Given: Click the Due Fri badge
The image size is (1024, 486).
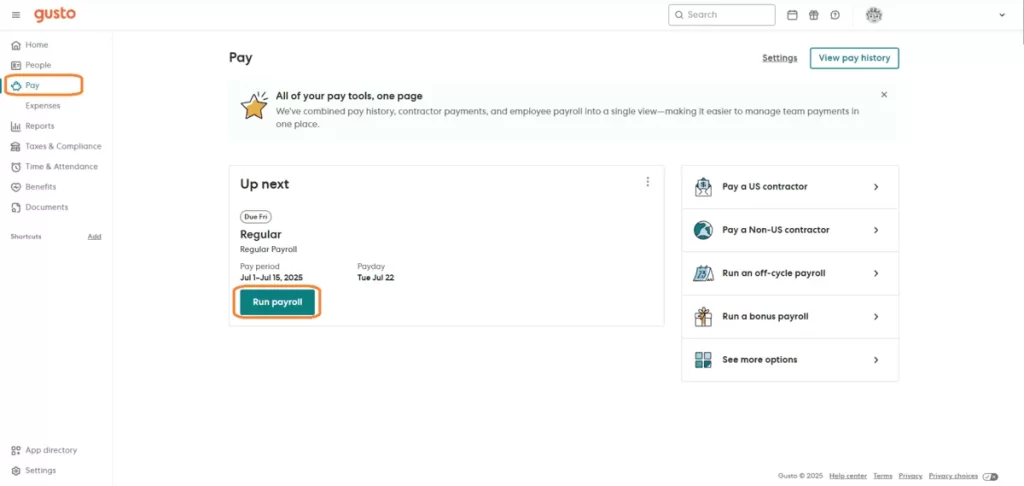Looking at the screenshot, I should 256,216.
